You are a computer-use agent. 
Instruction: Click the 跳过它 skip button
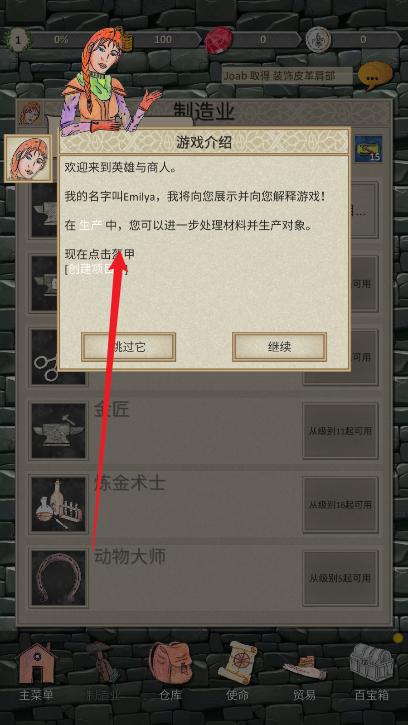tap(129, 346)
